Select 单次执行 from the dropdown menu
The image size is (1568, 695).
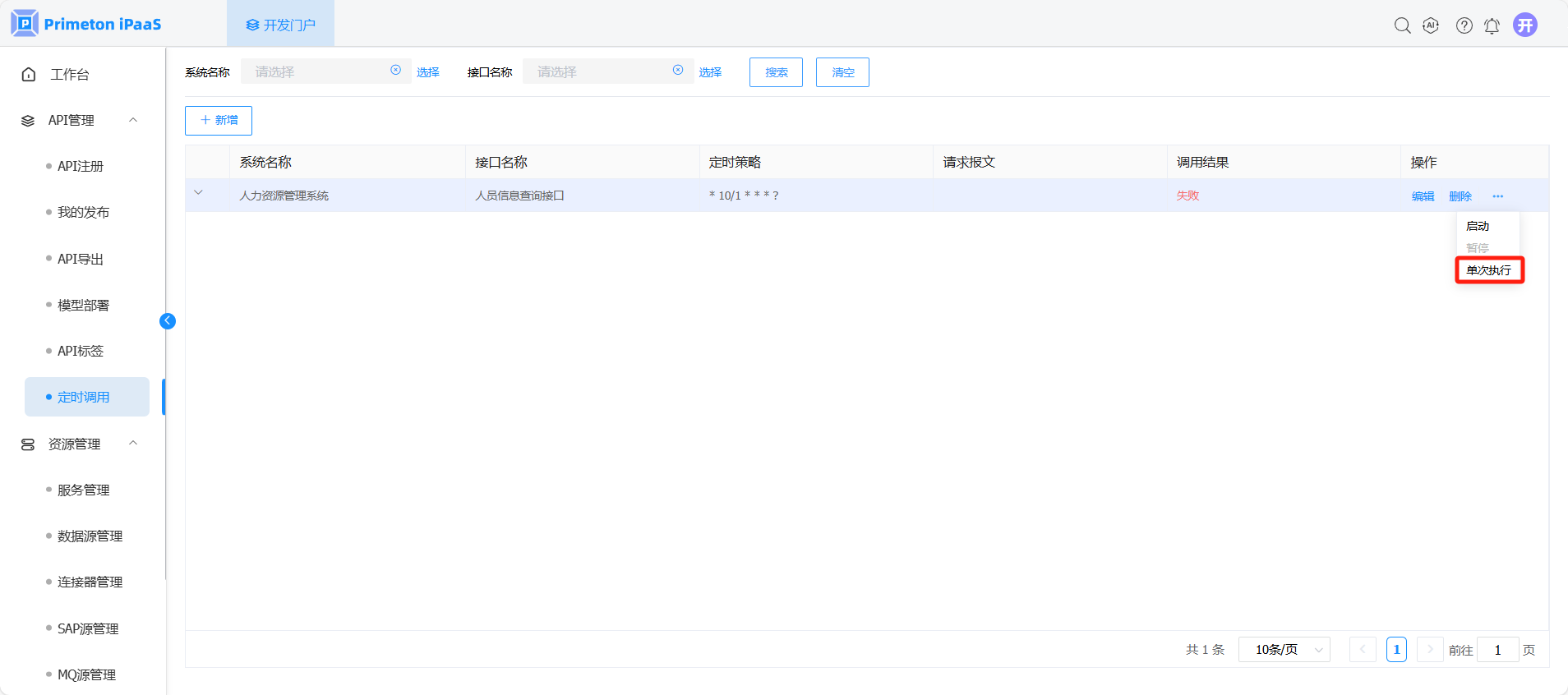tap(1488, 270)
